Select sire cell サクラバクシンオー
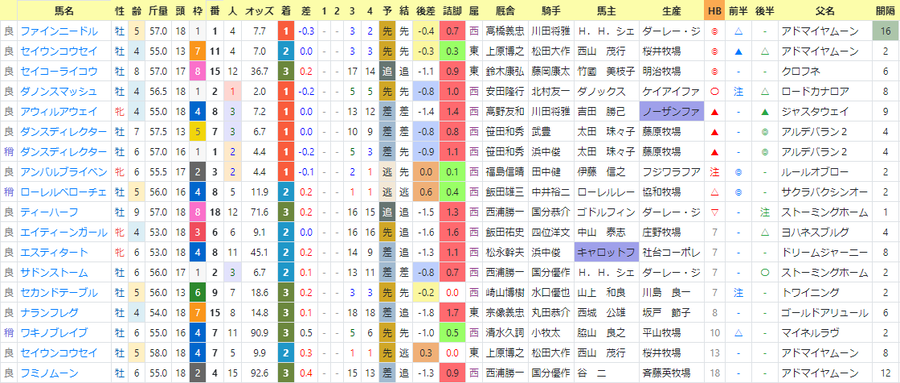 point(824,192)
